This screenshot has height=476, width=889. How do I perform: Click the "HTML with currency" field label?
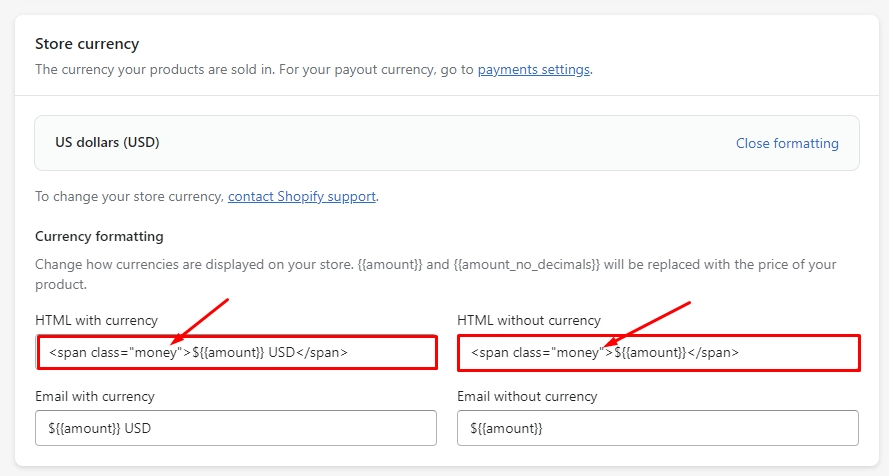click(x=96, y=321)
